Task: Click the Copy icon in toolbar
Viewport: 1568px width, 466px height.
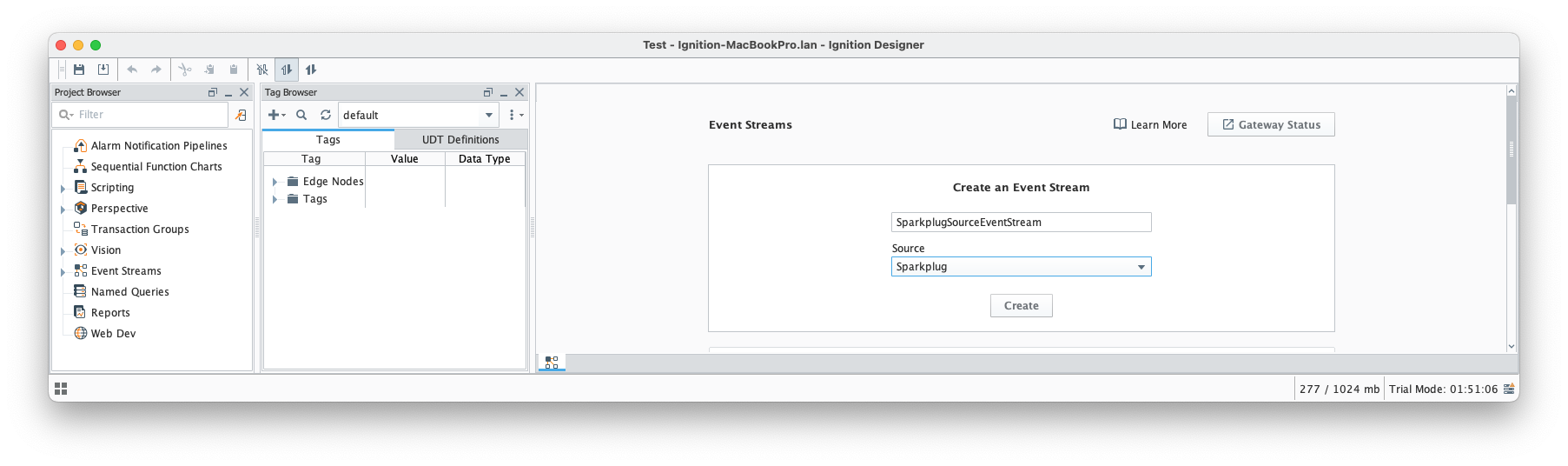Action: point(209,70)
